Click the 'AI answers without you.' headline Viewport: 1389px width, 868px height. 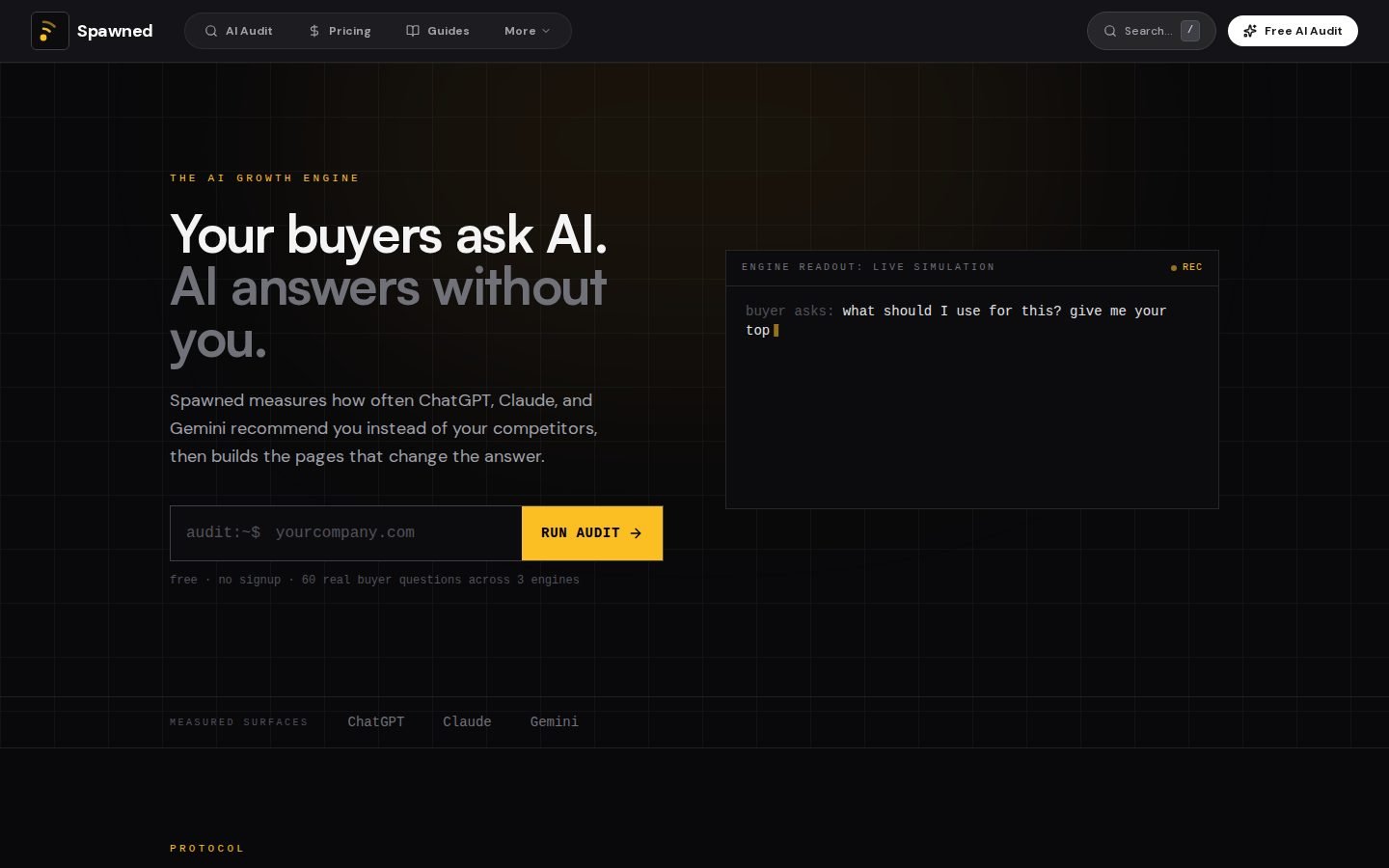click(388, 313)
